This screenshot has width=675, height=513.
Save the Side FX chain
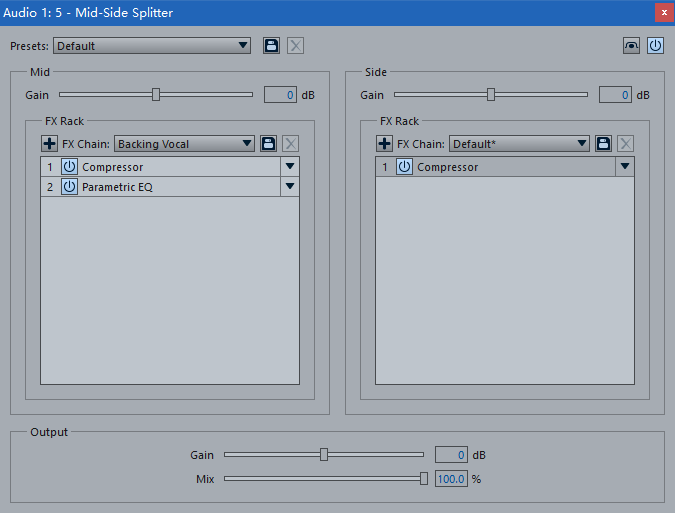(603, 144)
